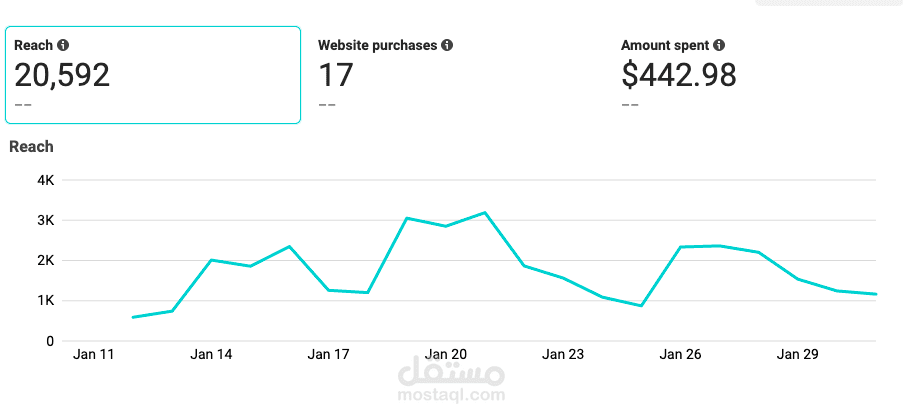
Task: Click the Jan 11 axis label
Action: pos(94,354)
